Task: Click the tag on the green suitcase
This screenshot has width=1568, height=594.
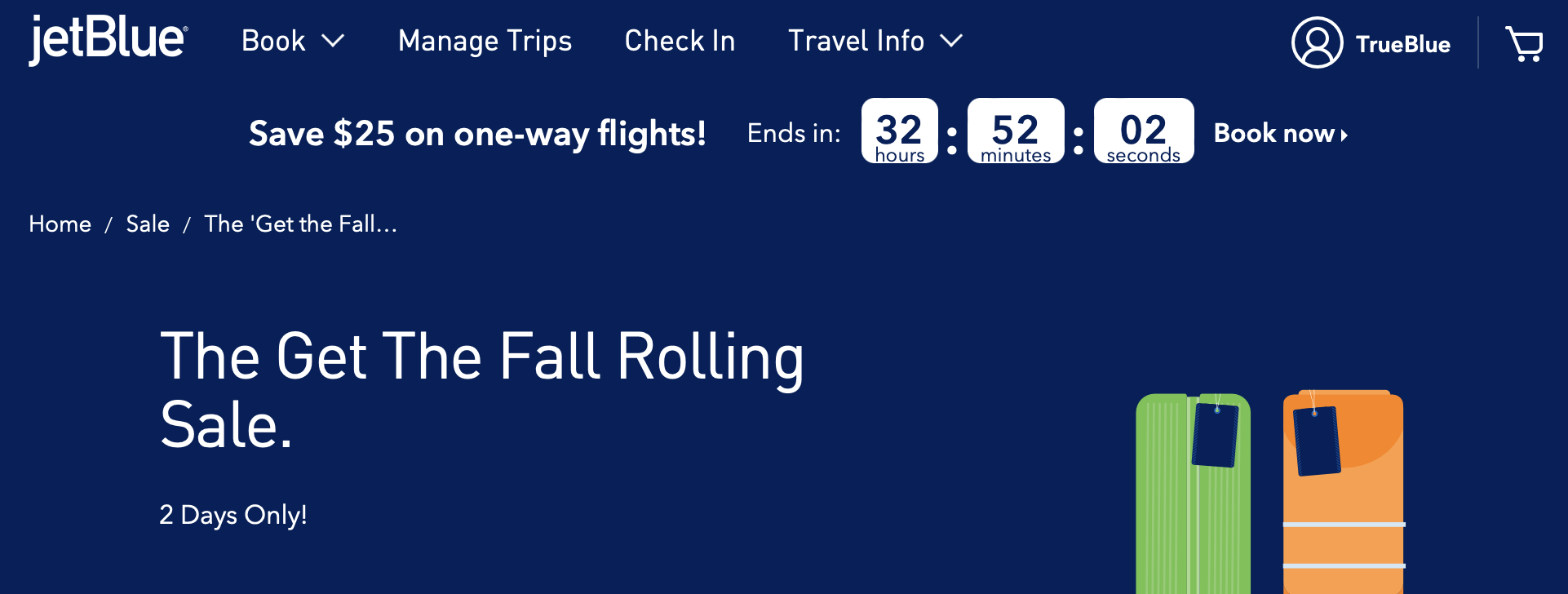Action: (x=1215, y=436)
